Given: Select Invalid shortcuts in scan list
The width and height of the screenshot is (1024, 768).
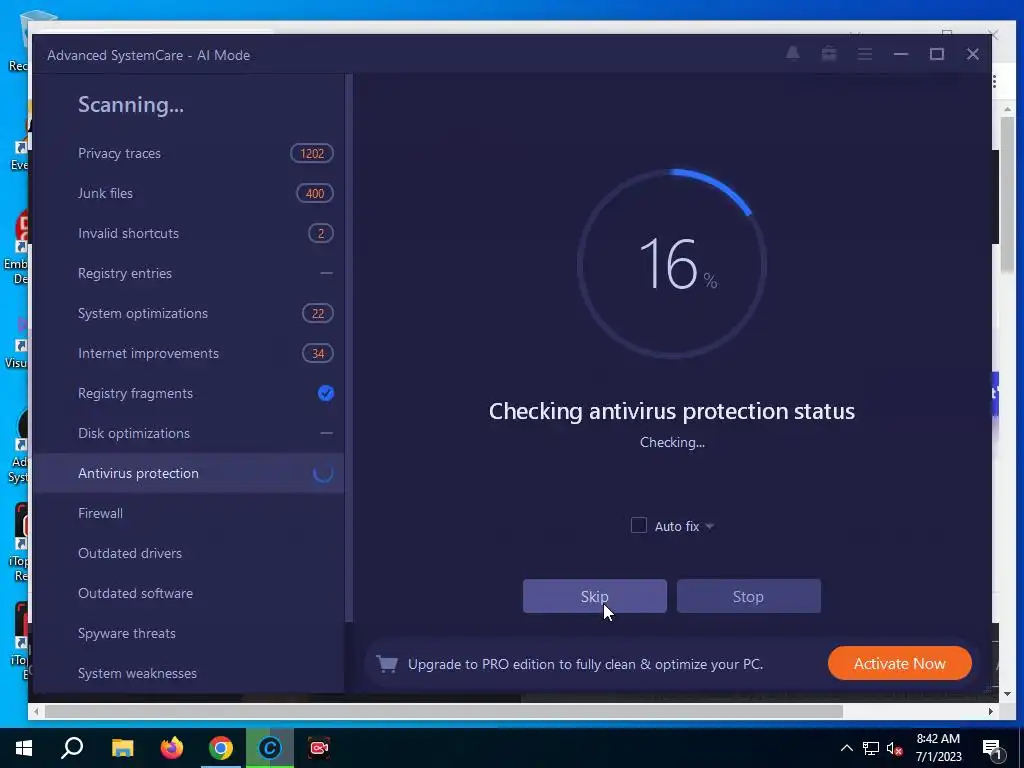Looking at the screenshot, I should [x=189, y=233].
